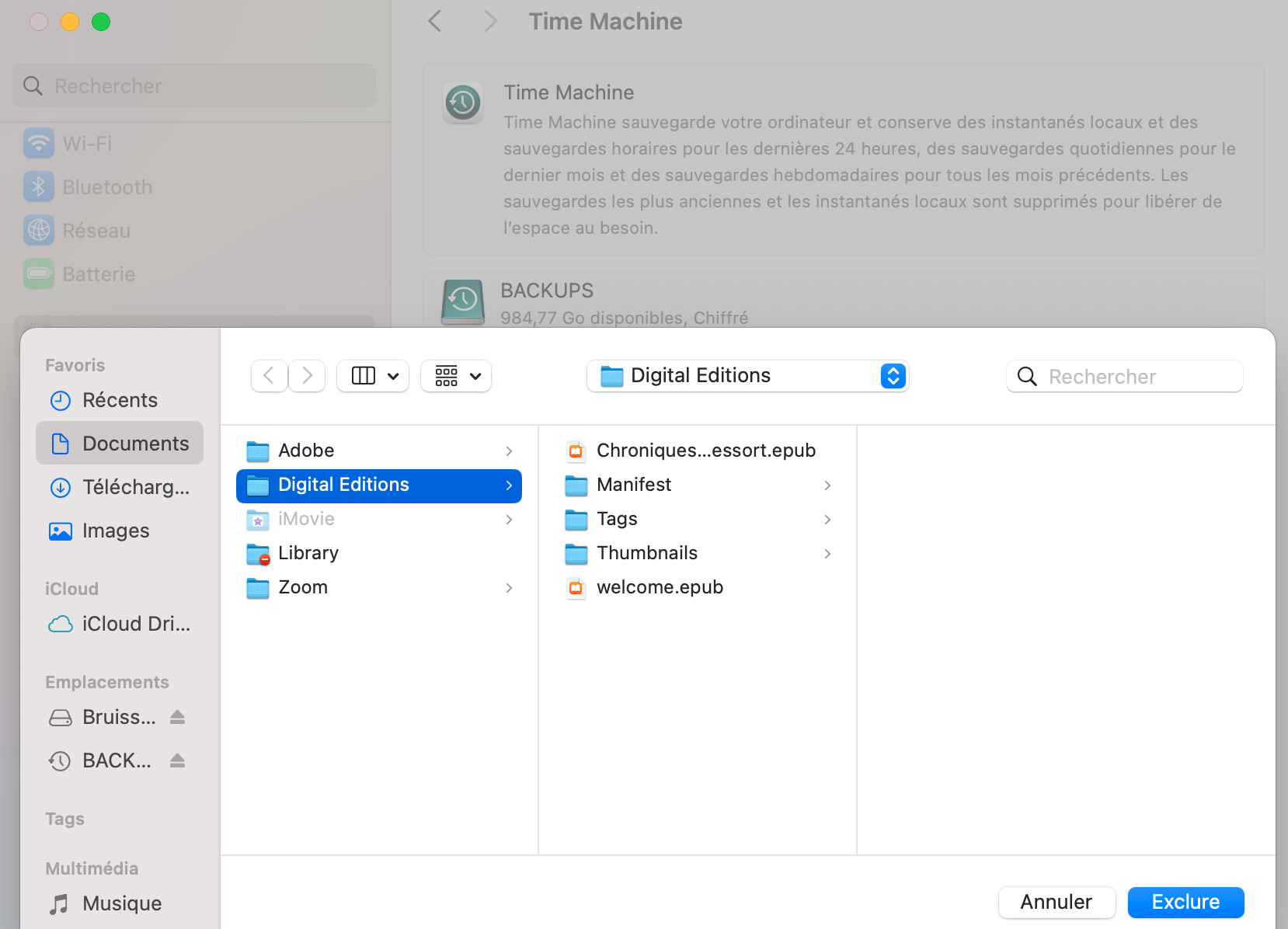The image size is (1288, 929).
Task: Open Wi-Fi in System Settings sidebar
Action: (x=194, y=144)
